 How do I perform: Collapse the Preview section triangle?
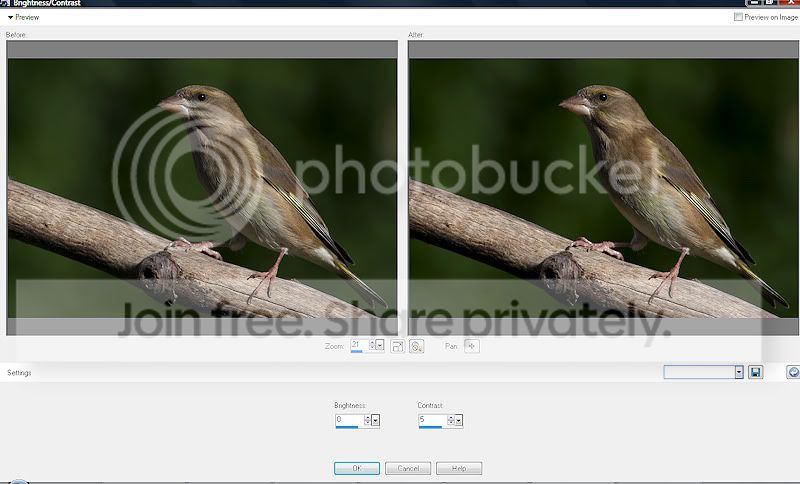[x=10, y=17]
